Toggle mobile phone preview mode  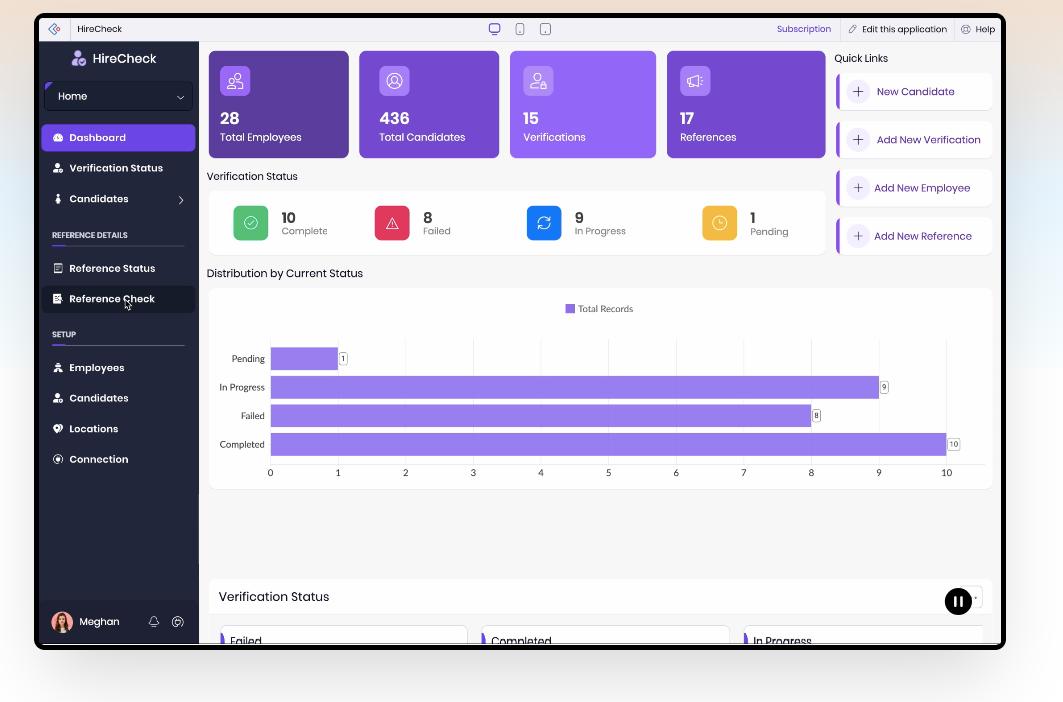[519, 29]
